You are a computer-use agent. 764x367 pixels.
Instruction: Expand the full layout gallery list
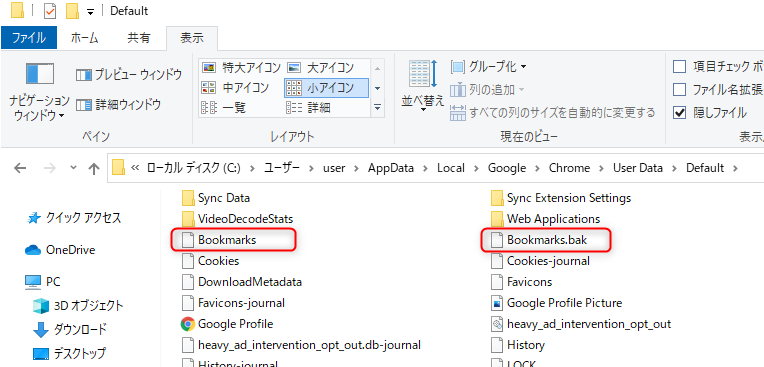pos(378,107)
